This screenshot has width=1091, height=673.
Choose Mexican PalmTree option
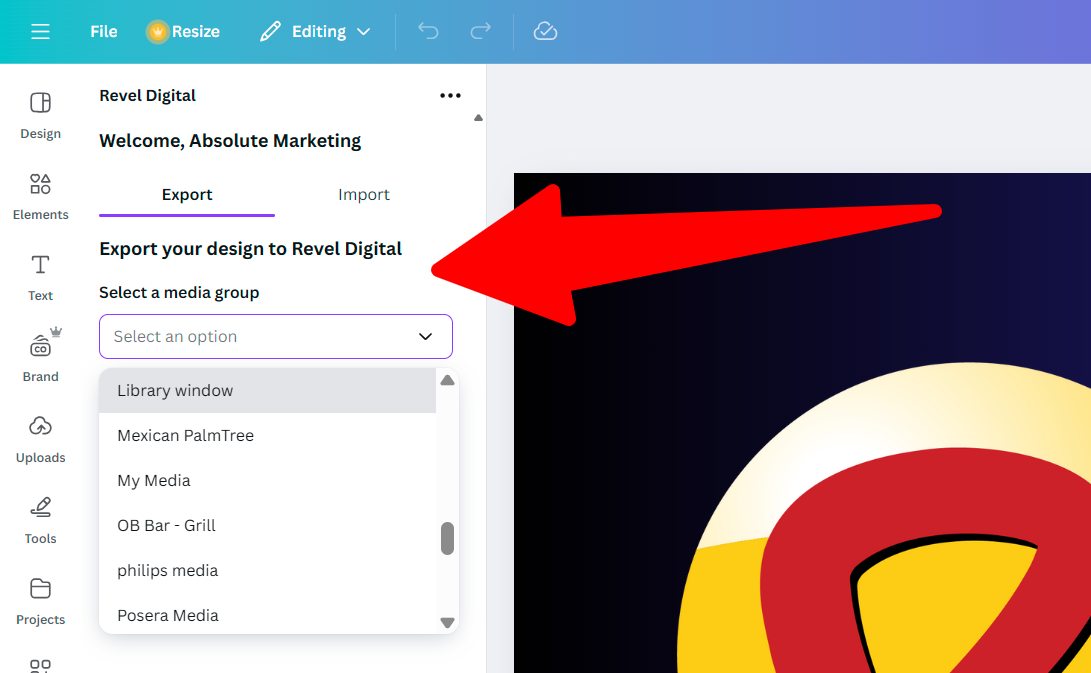(267, 436)
